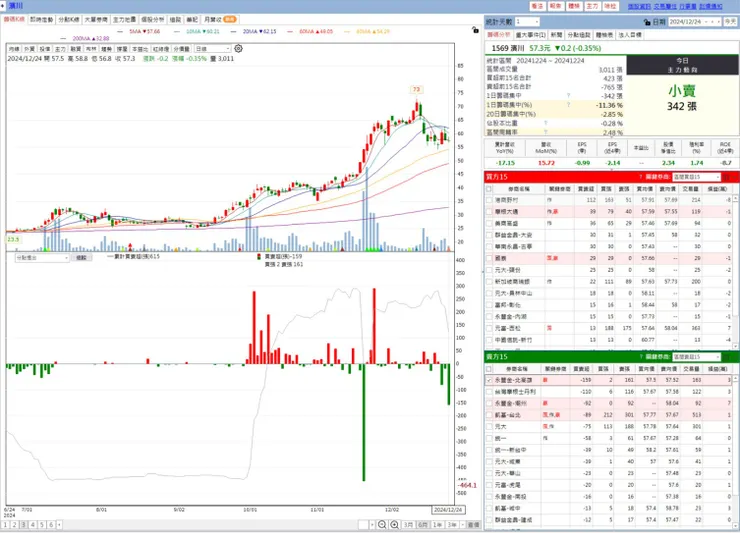Click the 200MA moving average legend
The height and width of the screenshot is (533, 740).
[x=91, y=38]
